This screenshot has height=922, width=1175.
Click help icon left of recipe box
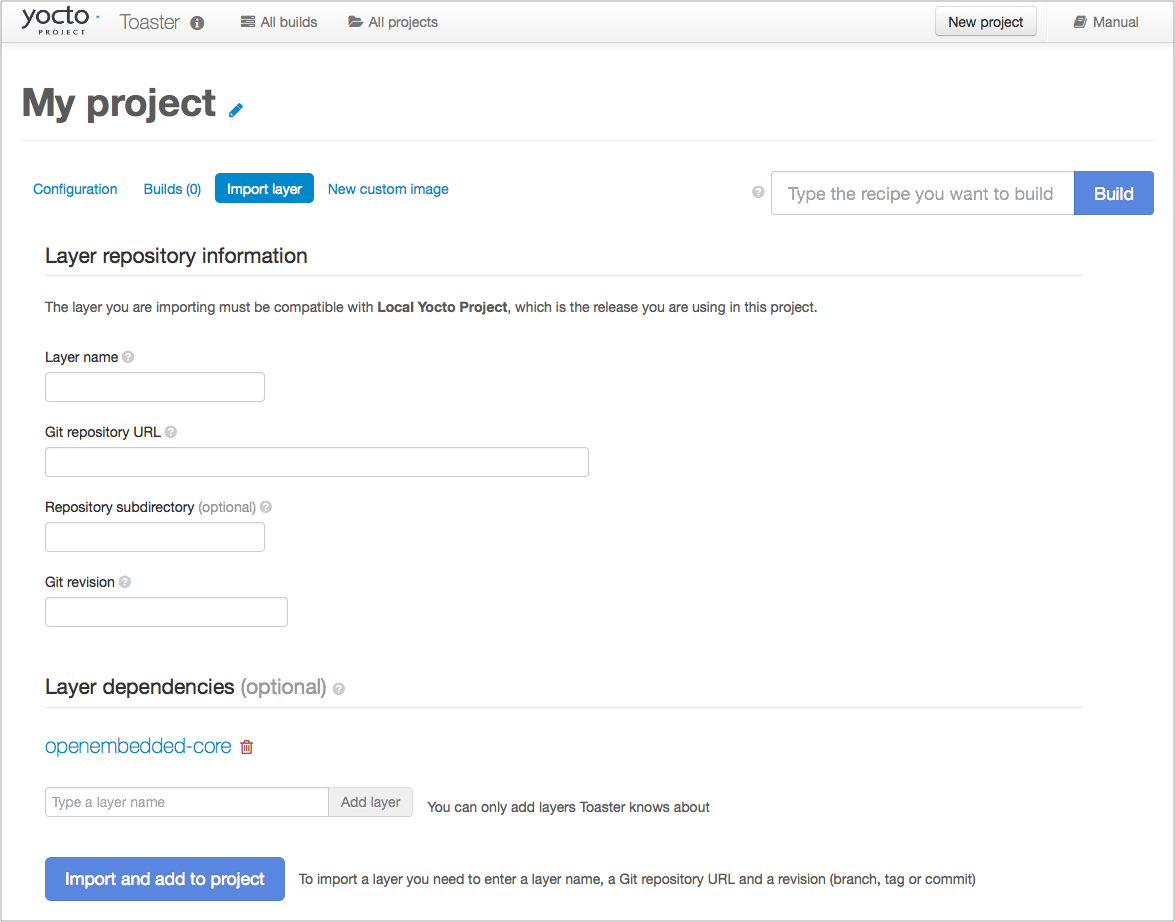(x=758, y=192)
